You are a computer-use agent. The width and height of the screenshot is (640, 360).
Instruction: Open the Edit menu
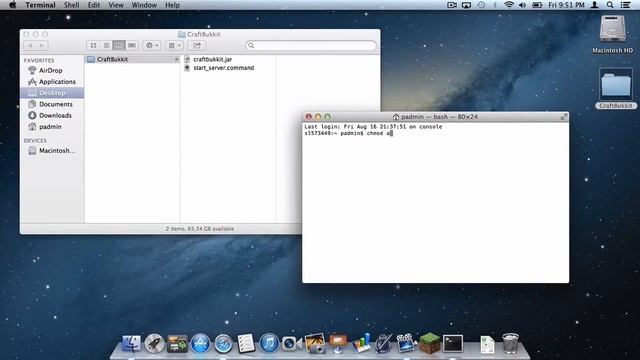(93, 5)
